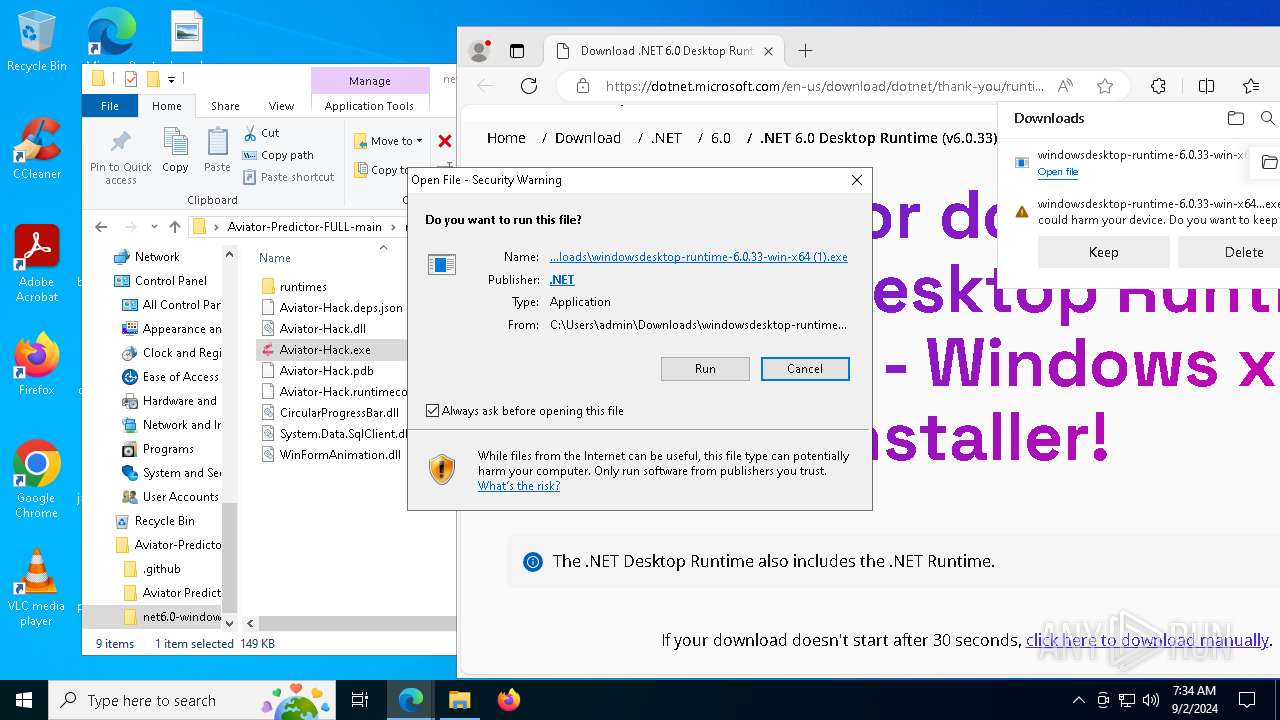Select the .github folder in the tree
This screenshot has height=720, width=1280.
(161, 569)
